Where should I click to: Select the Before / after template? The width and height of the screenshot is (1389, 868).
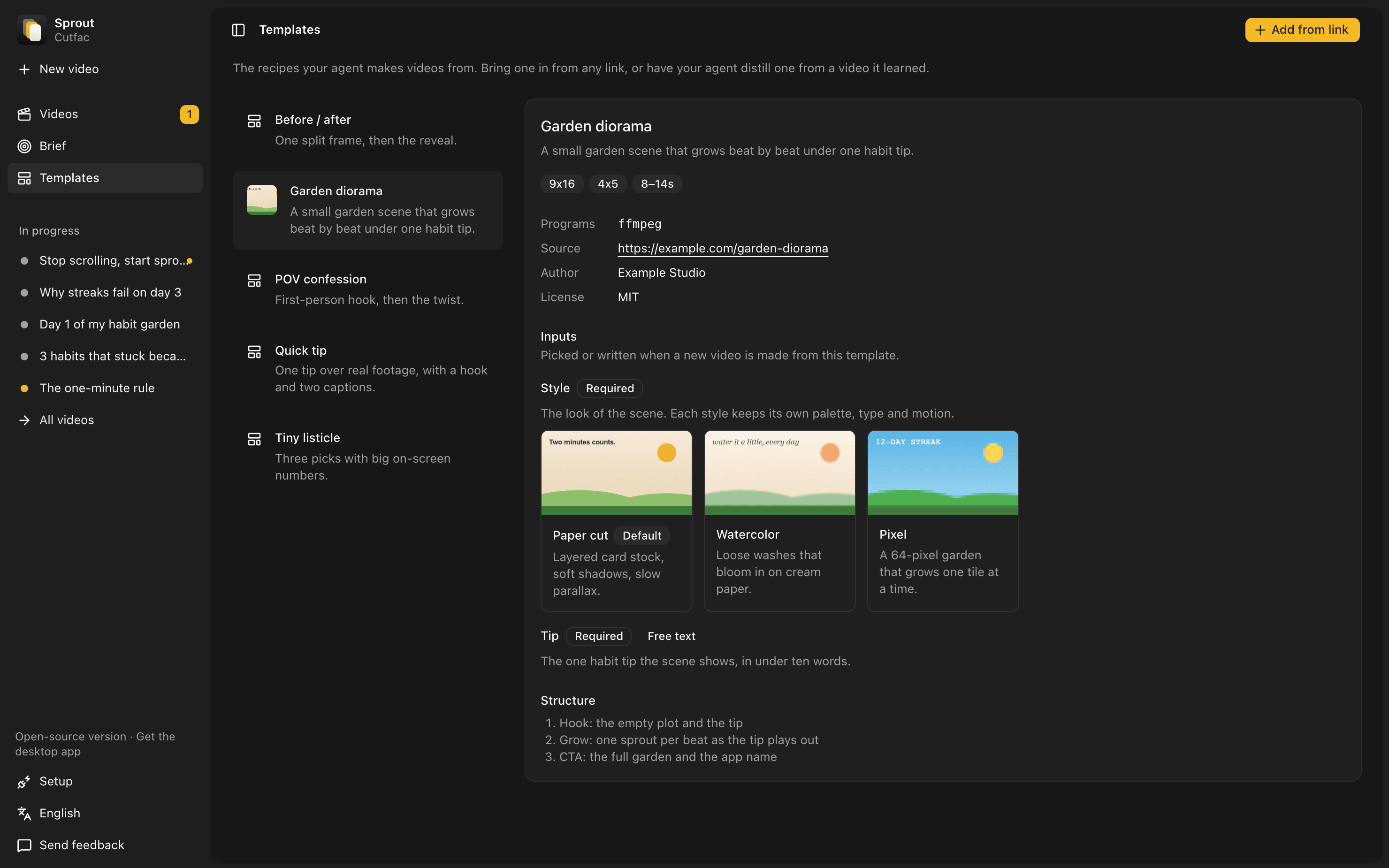pyautogui.click(x=368, y=130)
